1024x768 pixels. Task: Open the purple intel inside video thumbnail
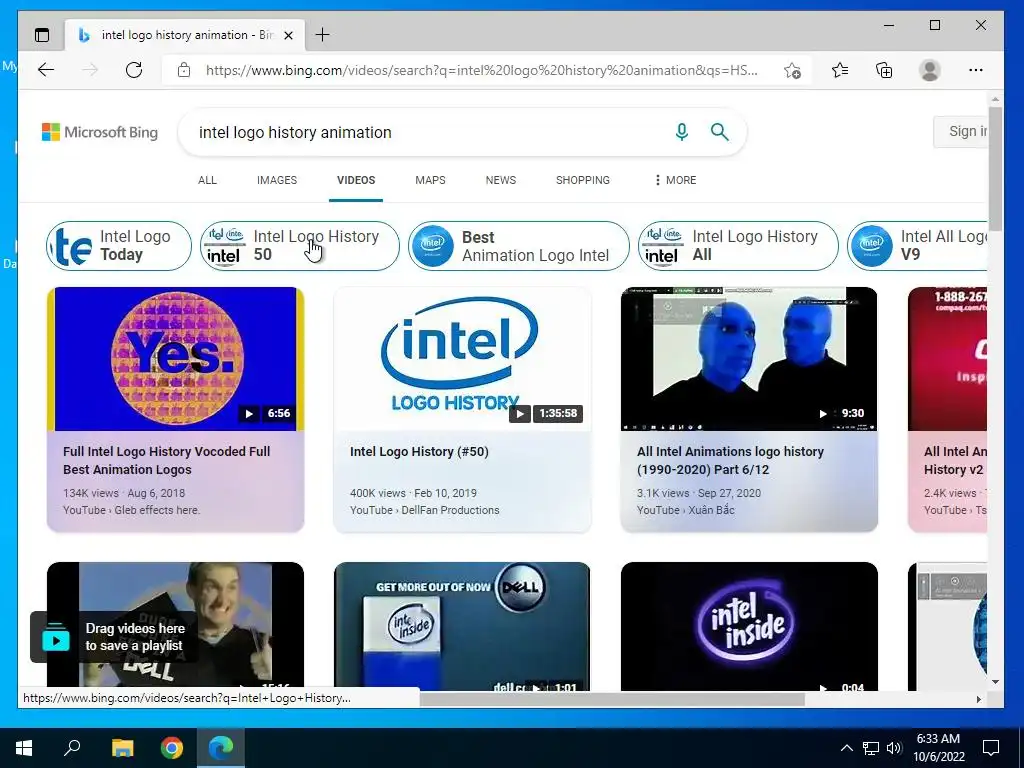749,626
